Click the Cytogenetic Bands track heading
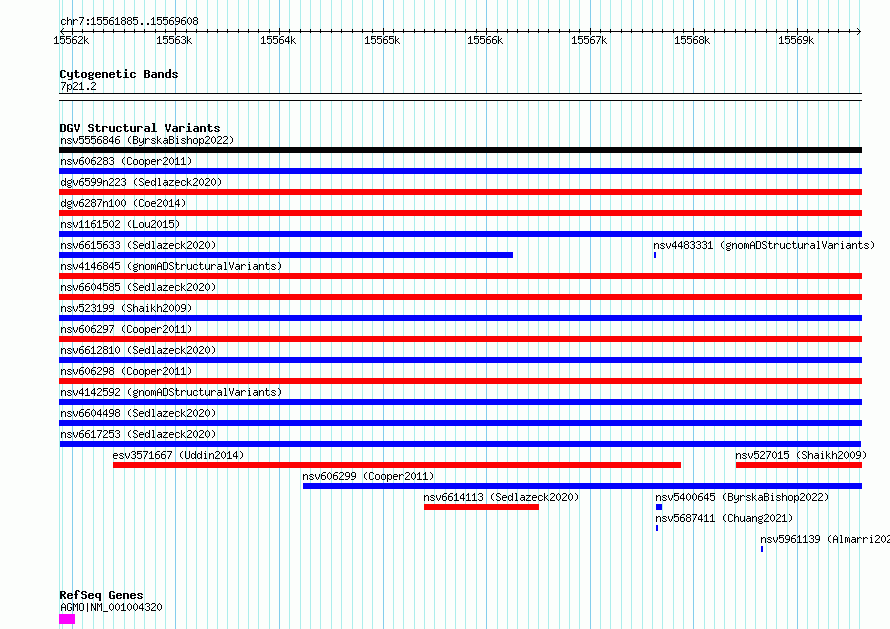The height and width of the screenshot is (629, 890). click(x=119, y=74)
